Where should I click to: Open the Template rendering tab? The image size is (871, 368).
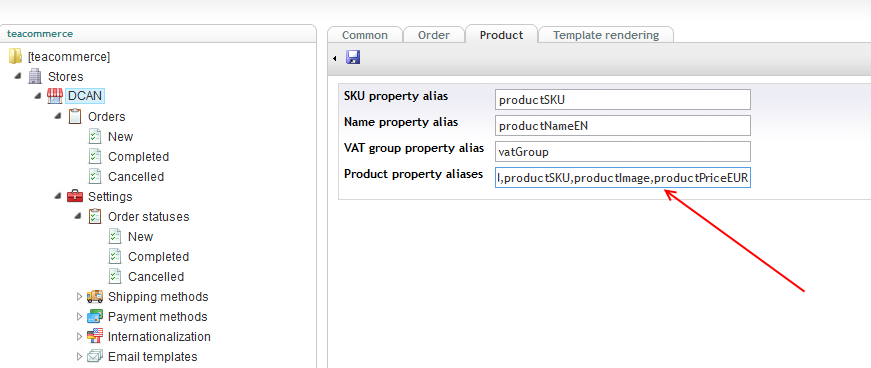[x=606, y=35]
